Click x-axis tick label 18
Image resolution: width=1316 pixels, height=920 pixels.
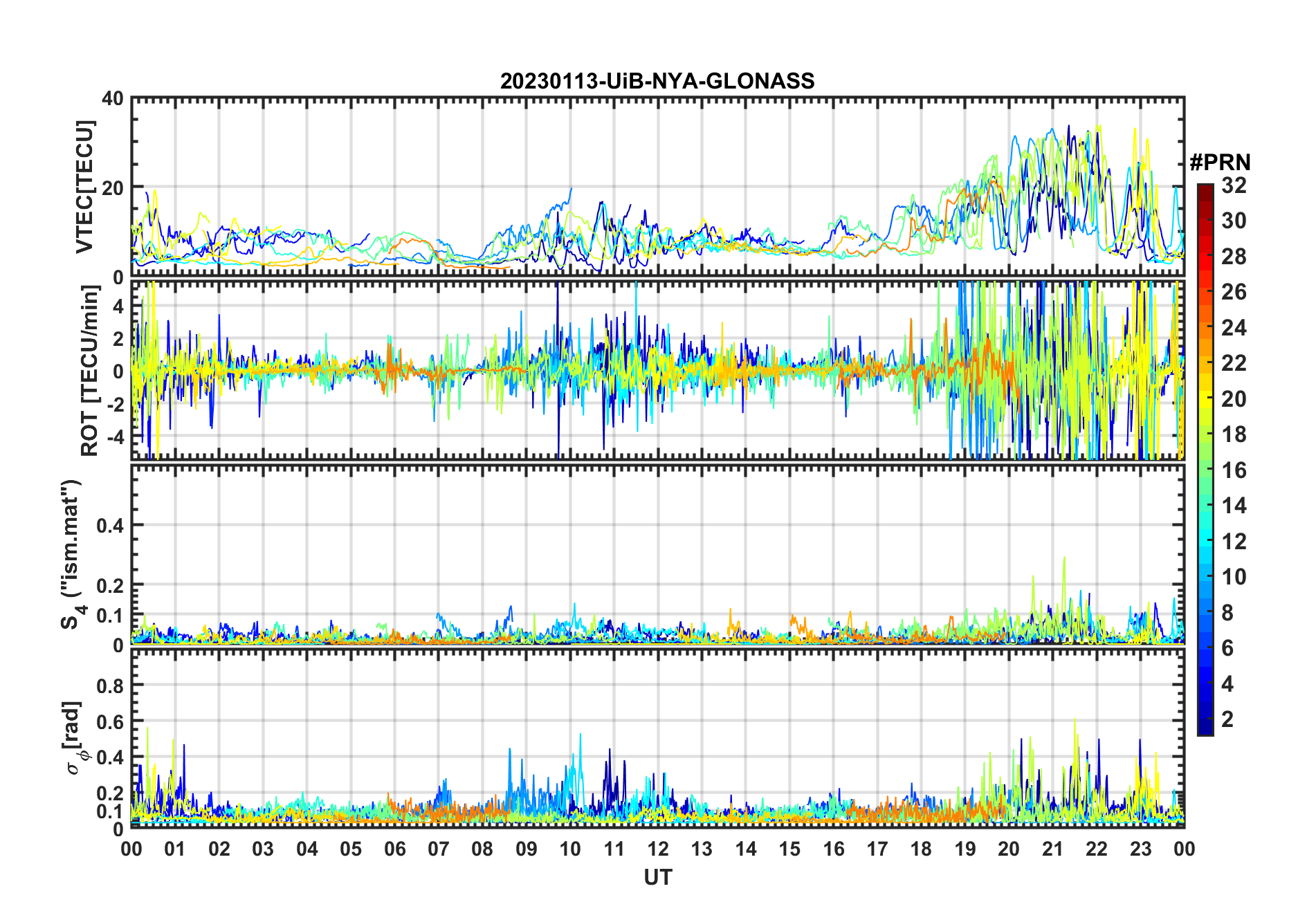click(x=921, y=849)
